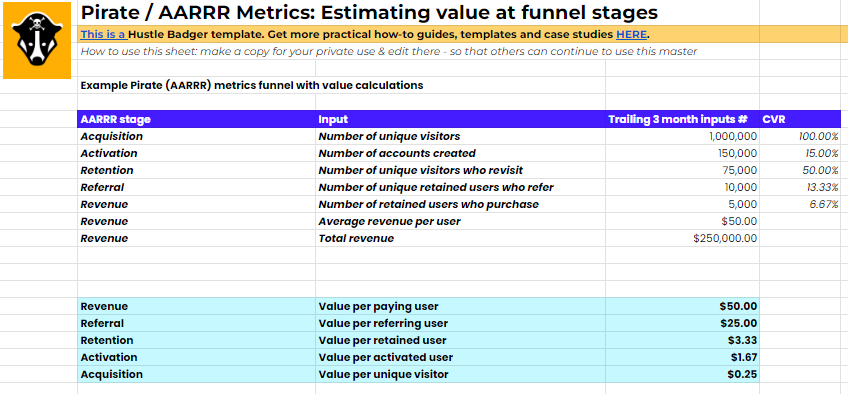Select the 75,000 revisit value

(683, 170)
